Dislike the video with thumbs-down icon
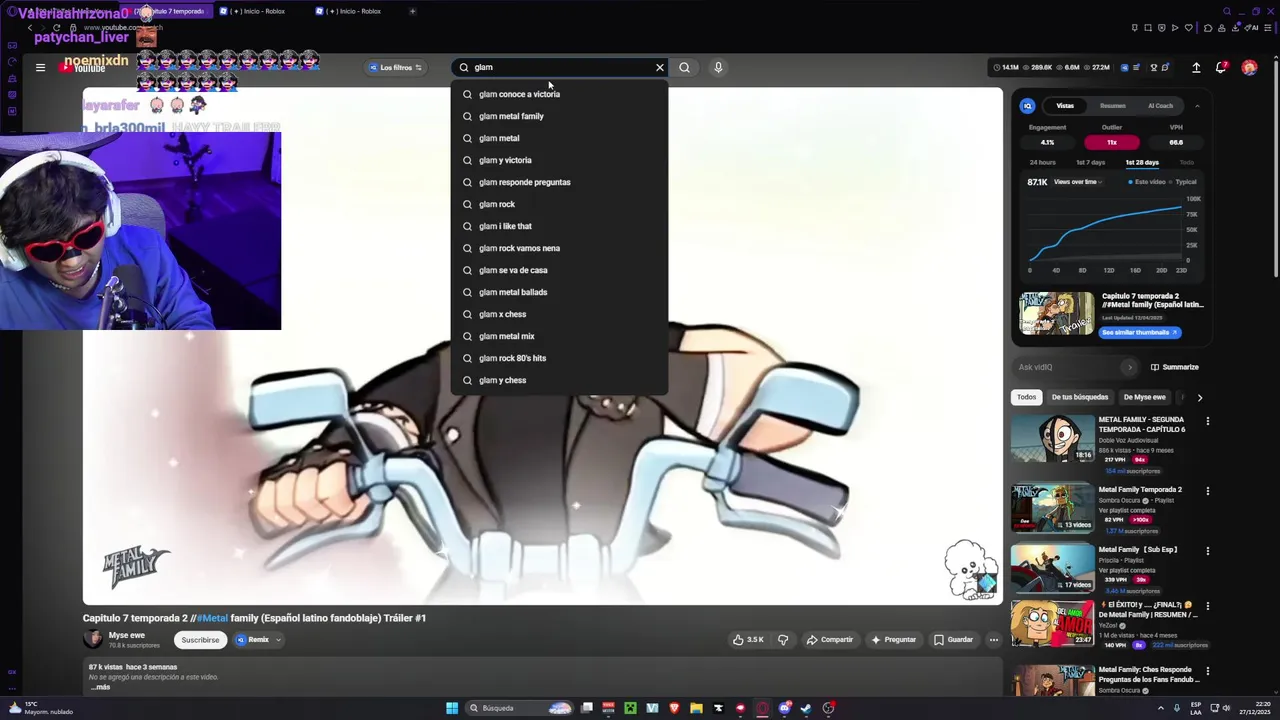The height and width of the screenshot is (720, 1280). click(x=783, y=640)
